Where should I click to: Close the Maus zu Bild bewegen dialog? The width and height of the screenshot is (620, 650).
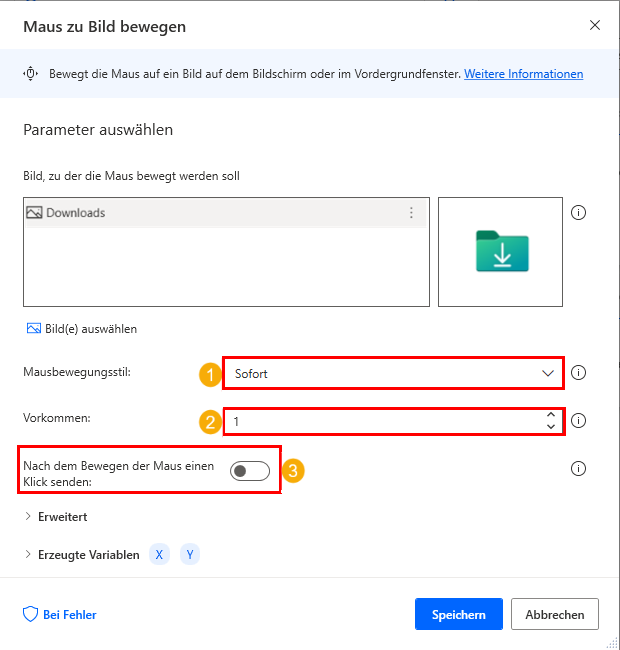[595, 25]
